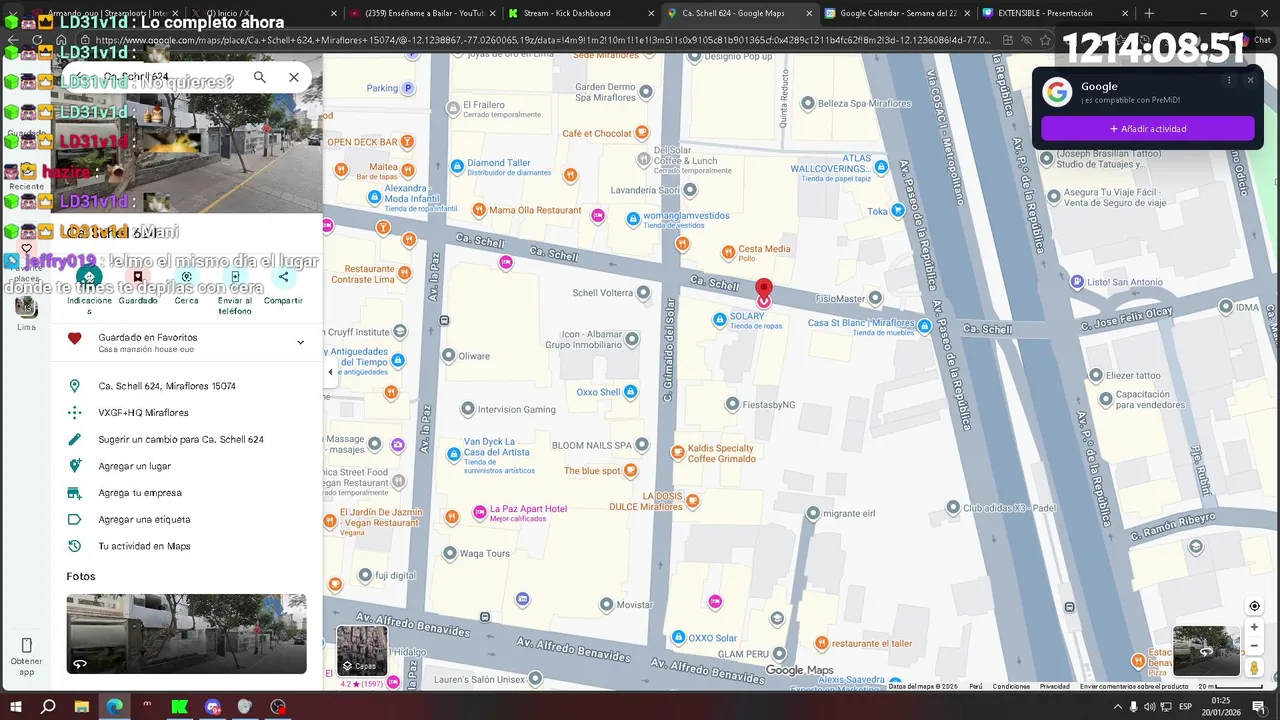Open the Capas layers thumbnail
Screen dimensions: 1280x720
[x=361, y=650]
